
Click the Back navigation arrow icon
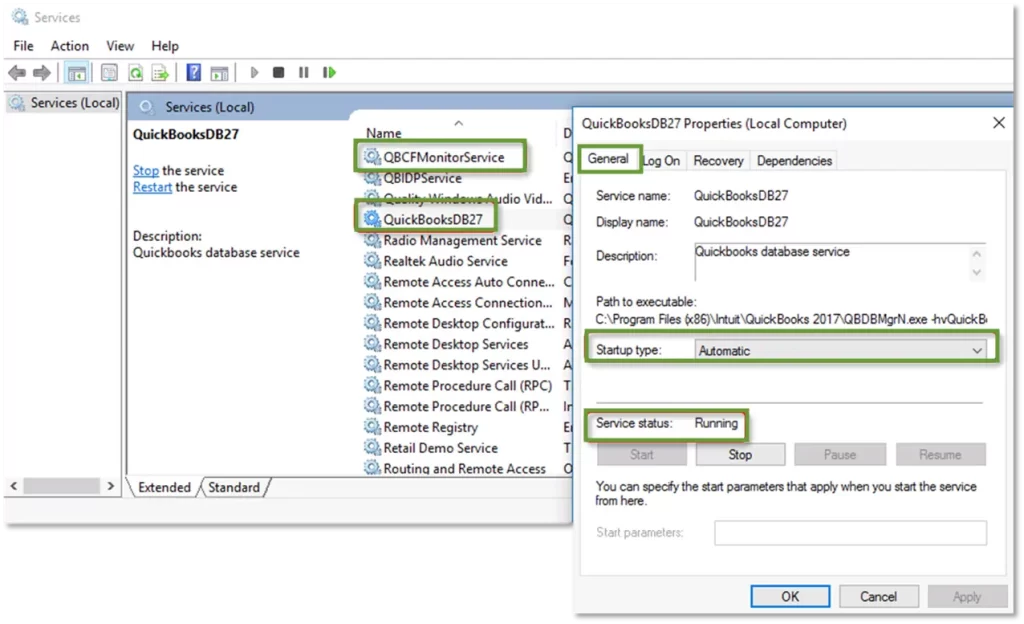17,72
